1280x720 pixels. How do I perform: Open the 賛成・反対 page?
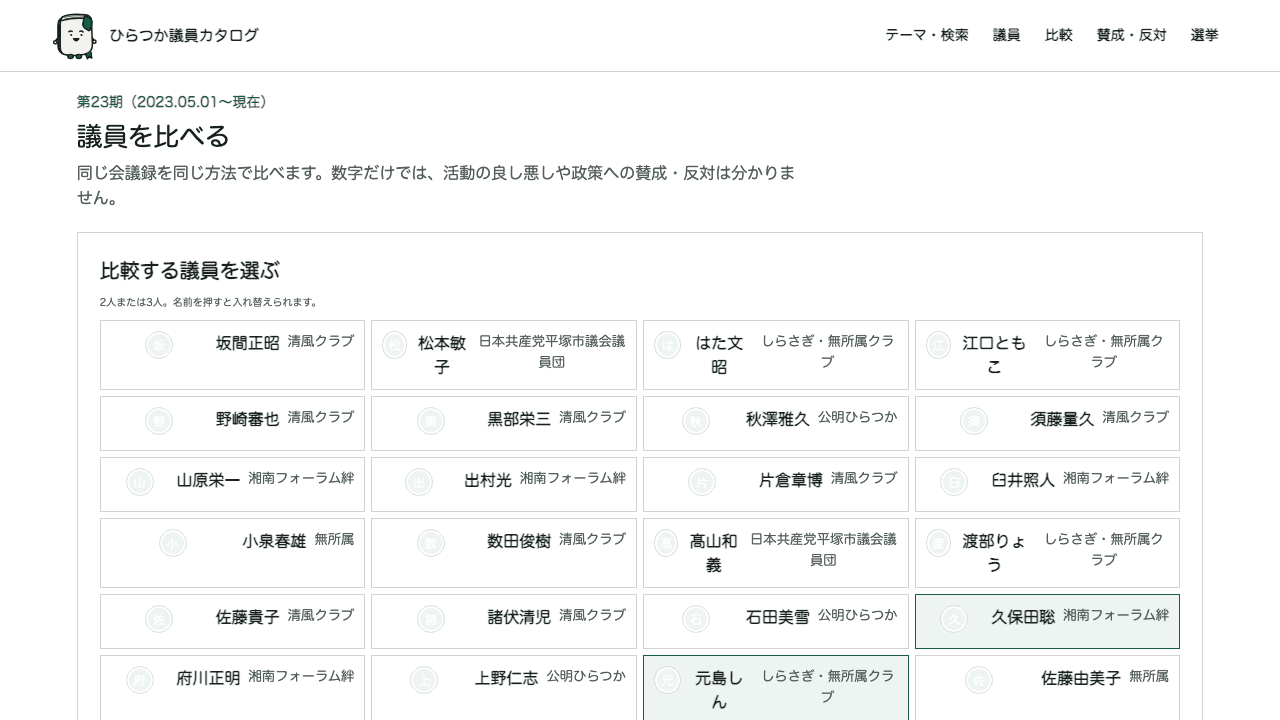[1132, 35]
